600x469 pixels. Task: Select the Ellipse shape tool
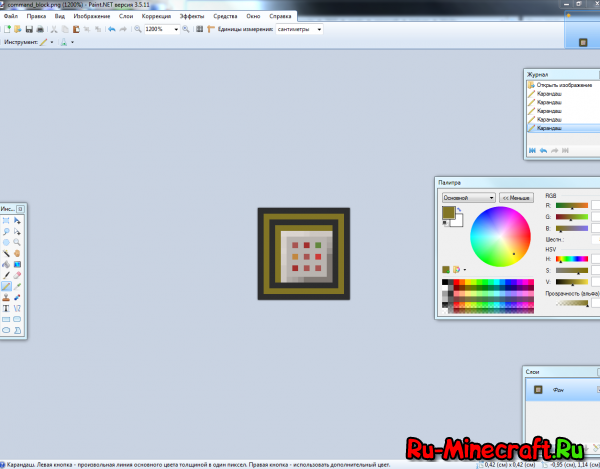click(x=6, y=330)
